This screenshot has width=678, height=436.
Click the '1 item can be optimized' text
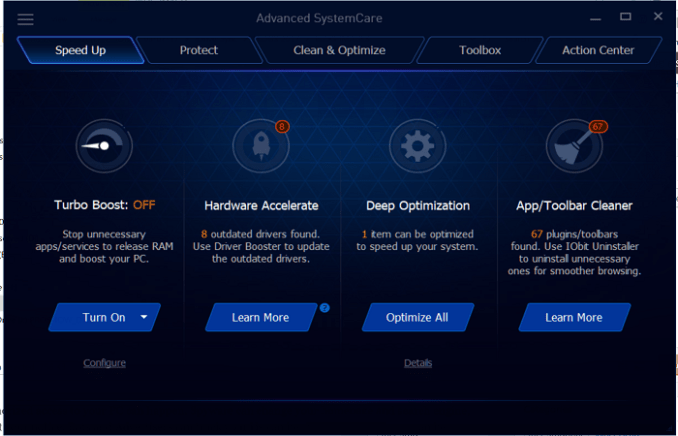[x=417, y=234]
